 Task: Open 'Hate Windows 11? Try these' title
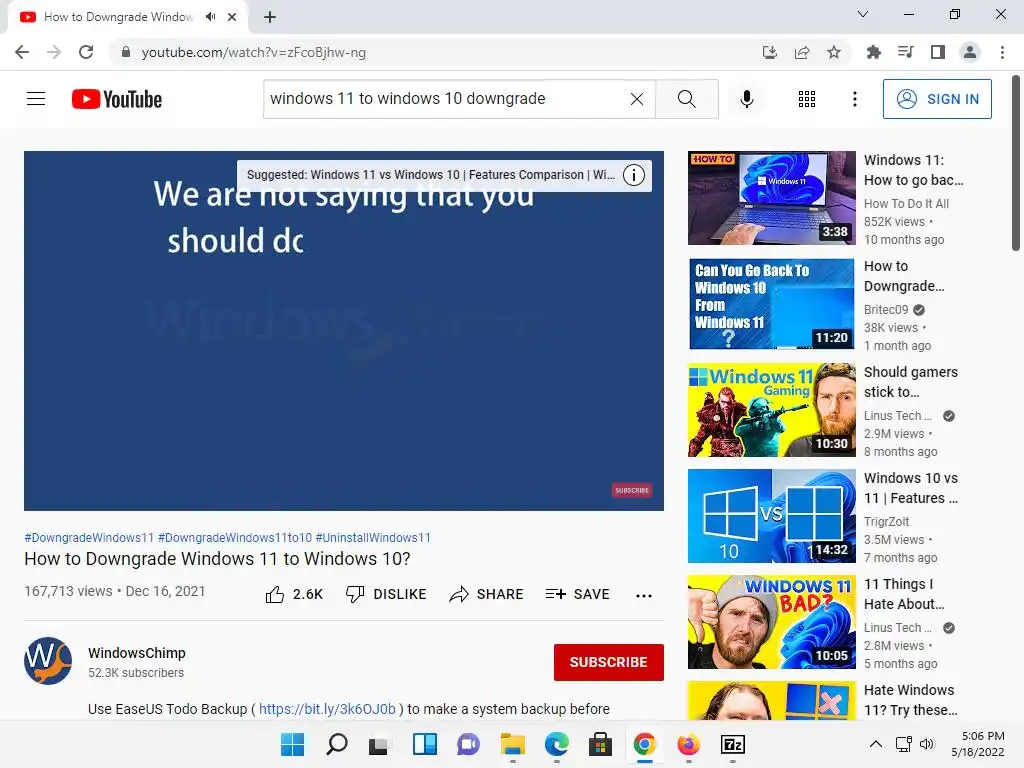(x=911, y=700)
